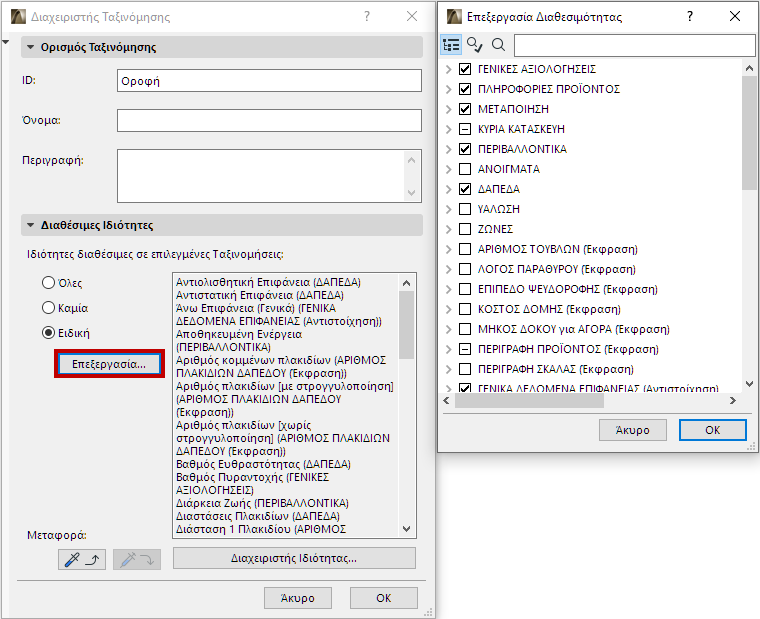Toggle ΠΛΗΡΟΦΟΡΙΕΣ ΠΡΟΪΟΝΤΟΣ checkbox
This screenshot has height=619, width=760.
coord(465,89)
